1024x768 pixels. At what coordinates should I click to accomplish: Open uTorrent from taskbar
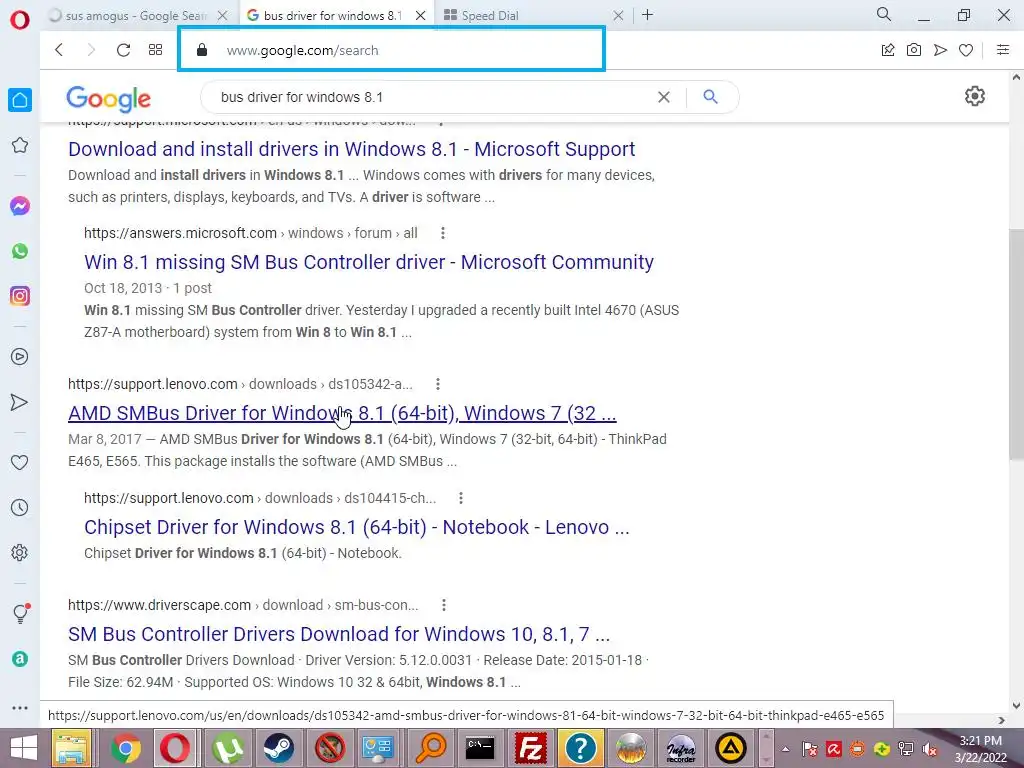227,748
